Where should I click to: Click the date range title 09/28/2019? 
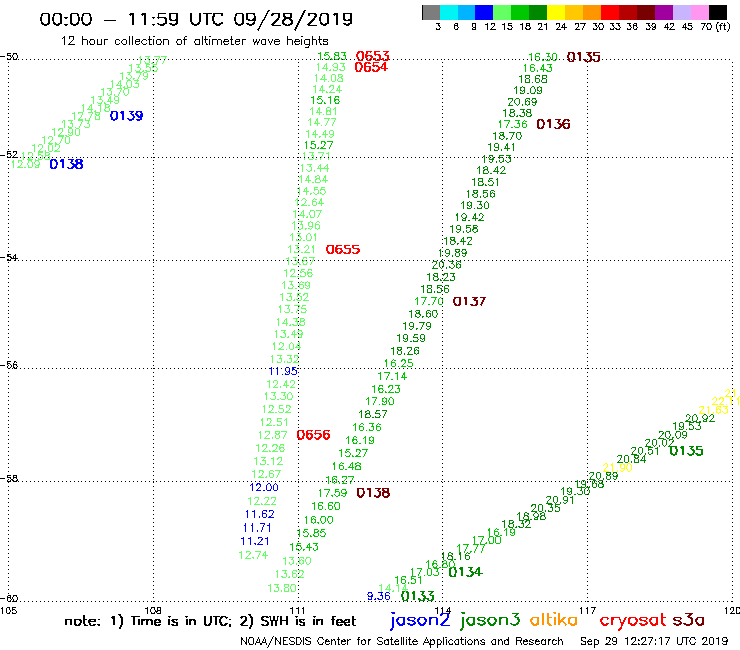294,19
